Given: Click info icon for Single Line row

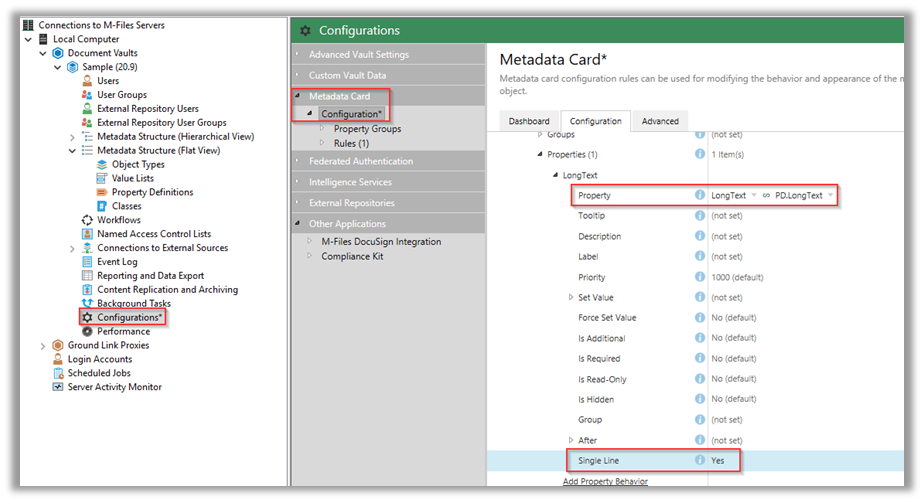Looking at the screenshot, I should (x=699, y=460).
